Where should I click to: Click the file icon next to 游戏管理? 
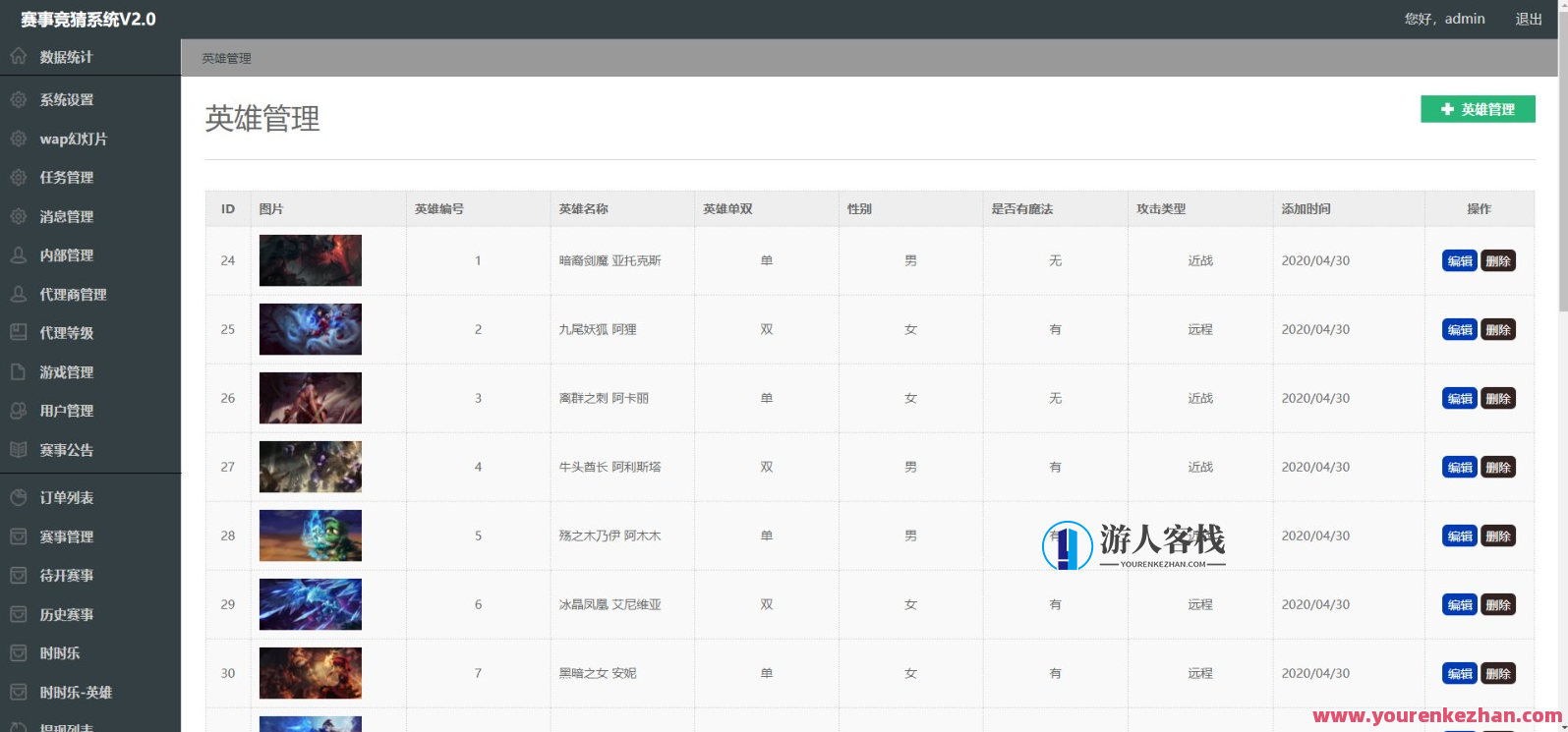[x=19, y=371]
